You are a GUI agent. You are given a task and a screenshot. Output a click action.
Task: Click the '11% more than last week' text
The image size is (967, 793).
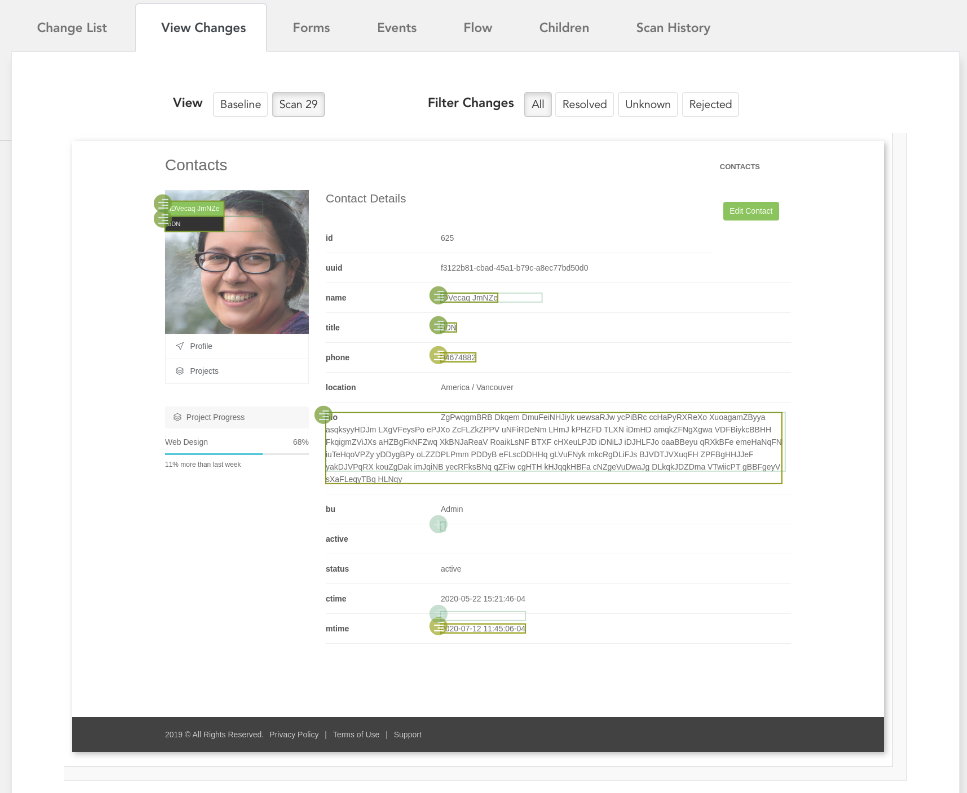pyautogui.click(x=203, y=465)
